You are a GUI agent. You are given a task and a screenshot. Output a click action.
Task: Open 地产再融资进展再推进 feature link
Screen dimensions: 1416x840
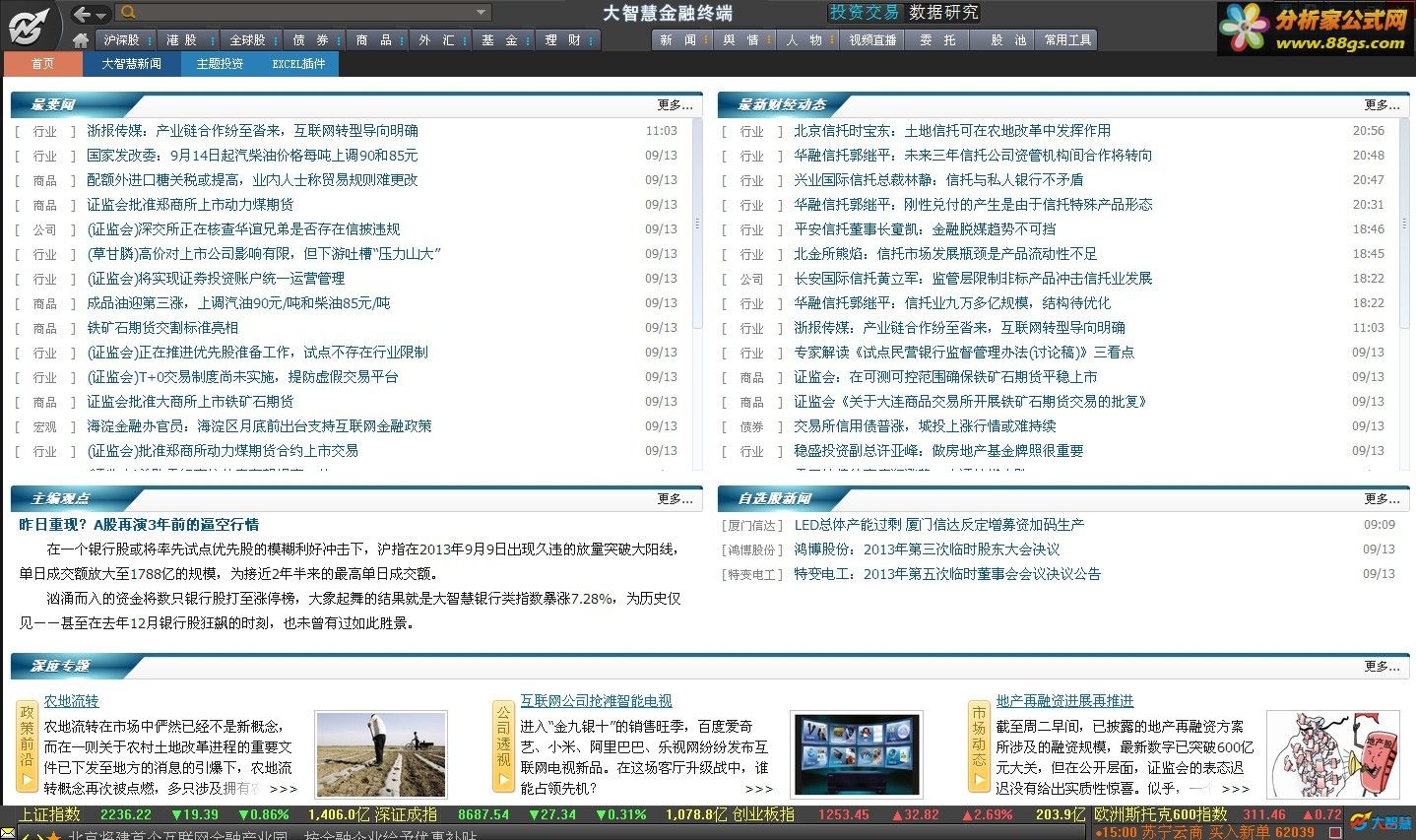(x=1064, y=701)
